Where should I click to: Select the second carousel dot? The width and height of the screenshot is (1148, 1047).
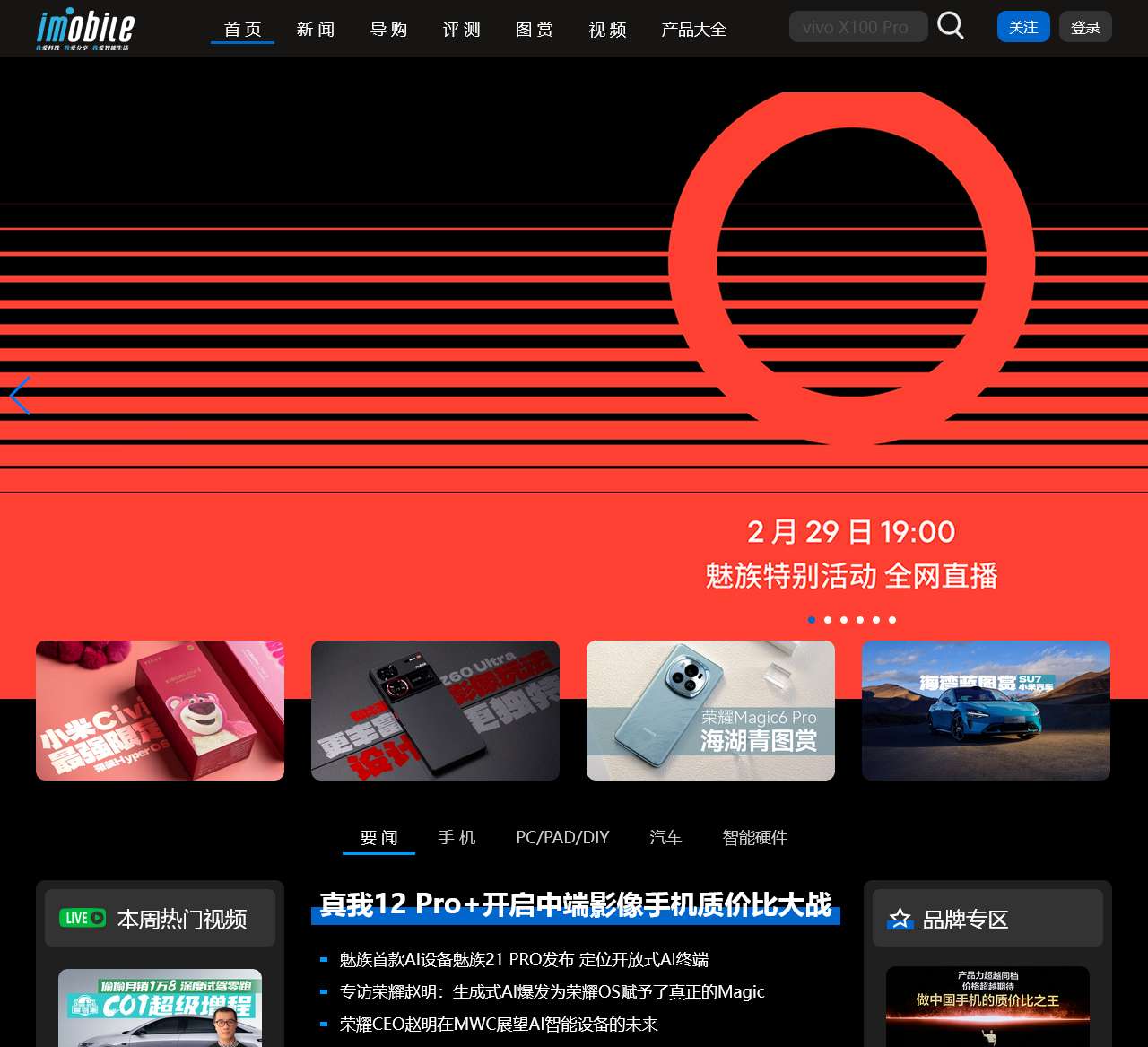coord(828,620)
